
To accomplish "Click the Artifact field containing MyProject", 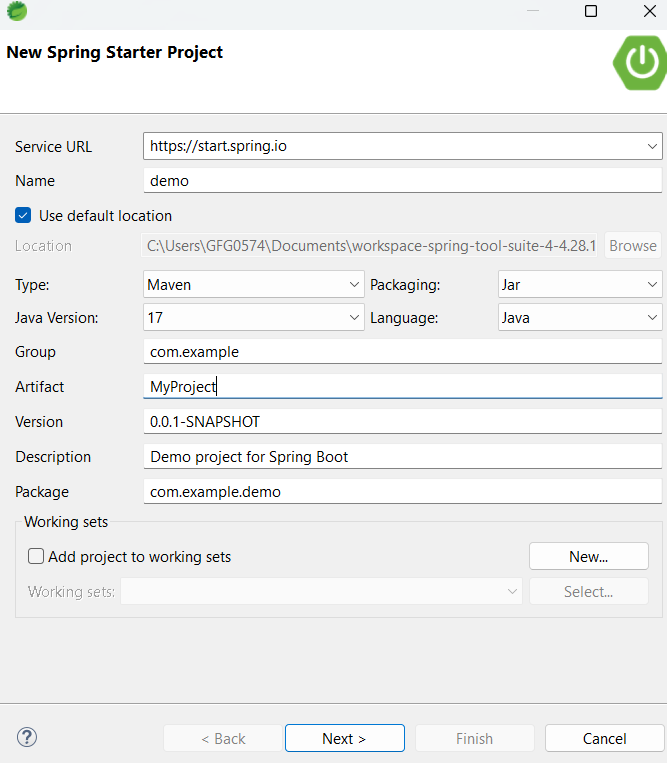I will point(402,387).
